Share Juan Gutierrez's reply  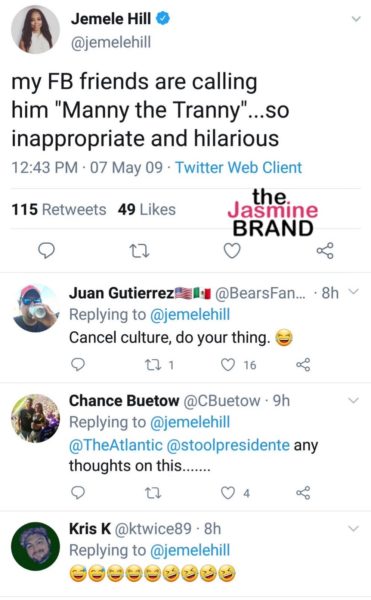(x=303, y=365)
